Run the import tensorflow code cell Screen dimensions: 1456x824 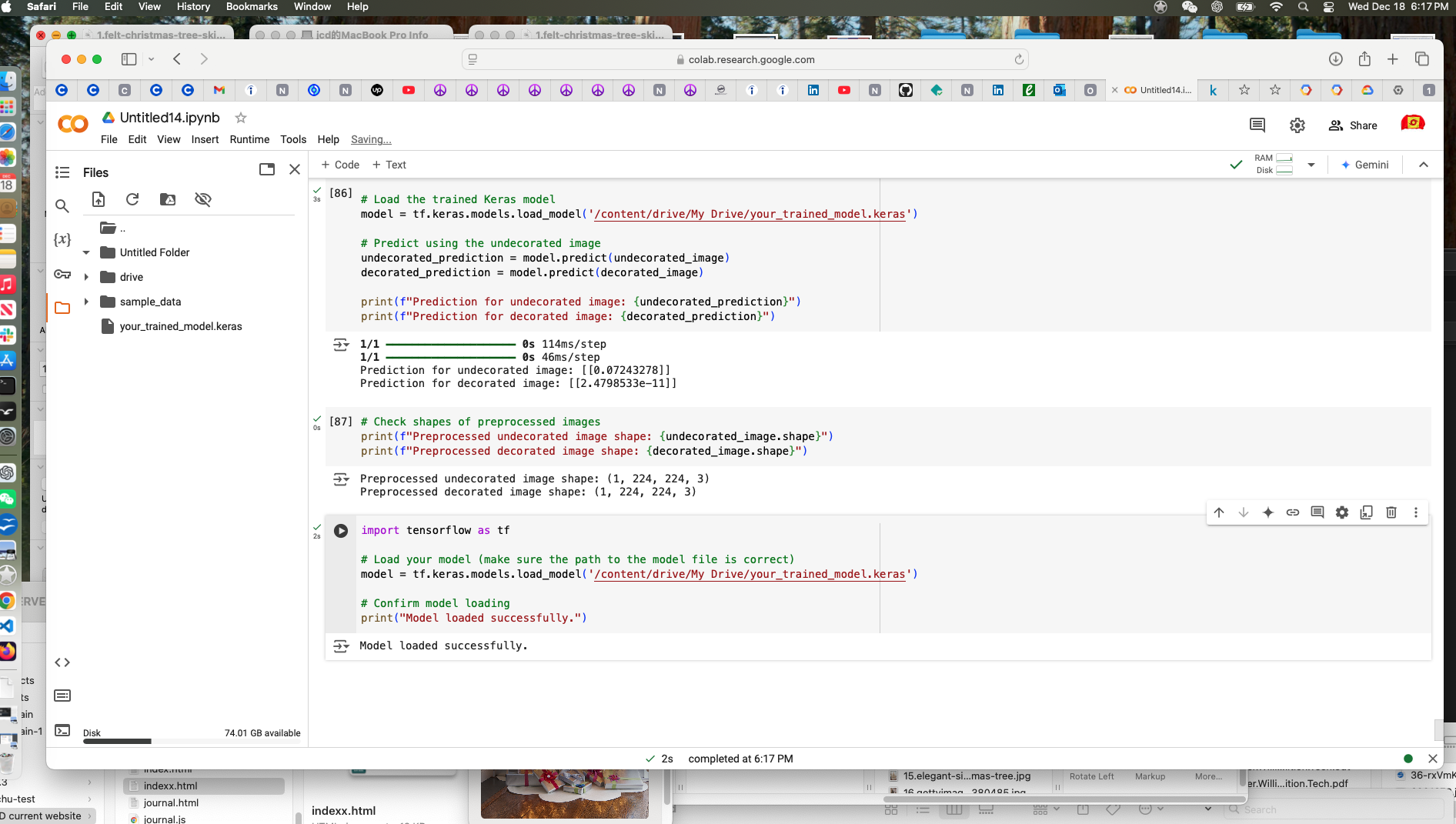click(x=341, y=531)
